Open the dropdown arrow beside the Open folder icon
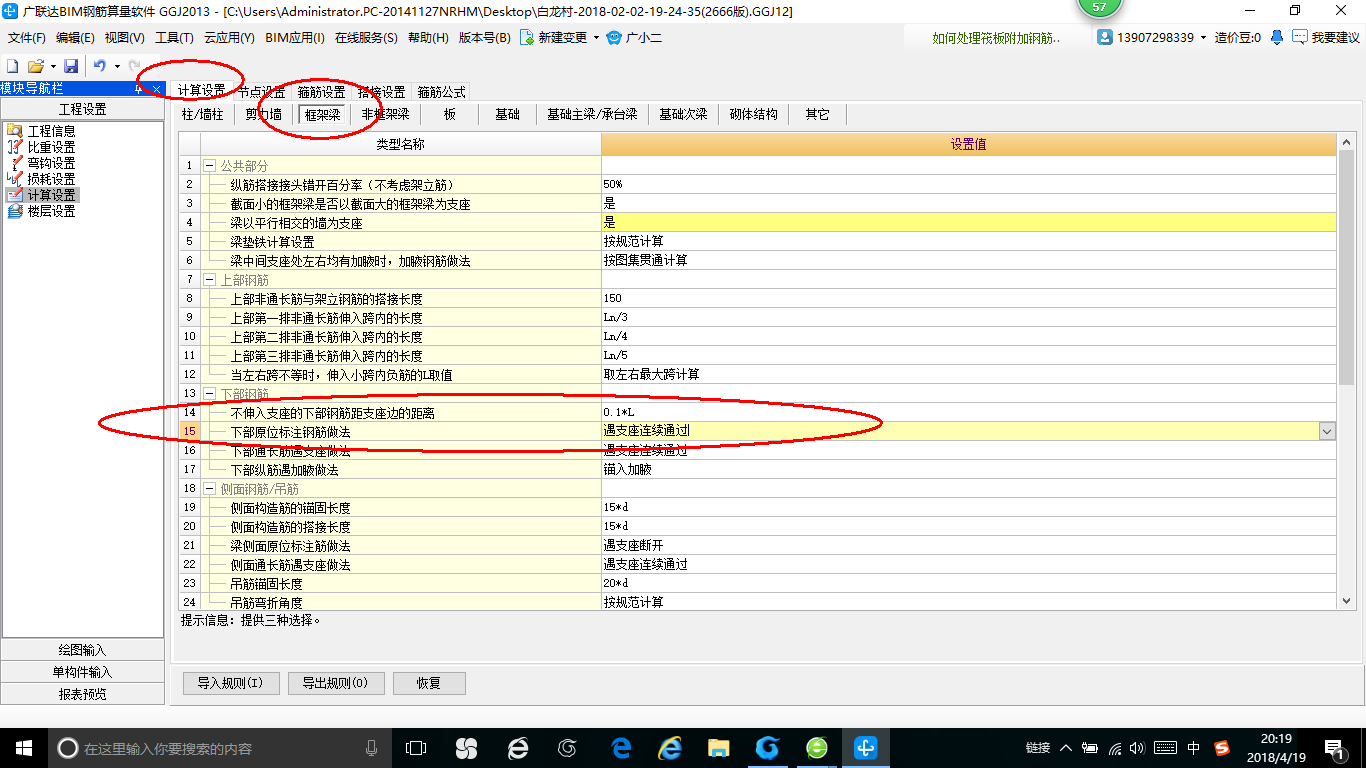 tap(53, 66)
